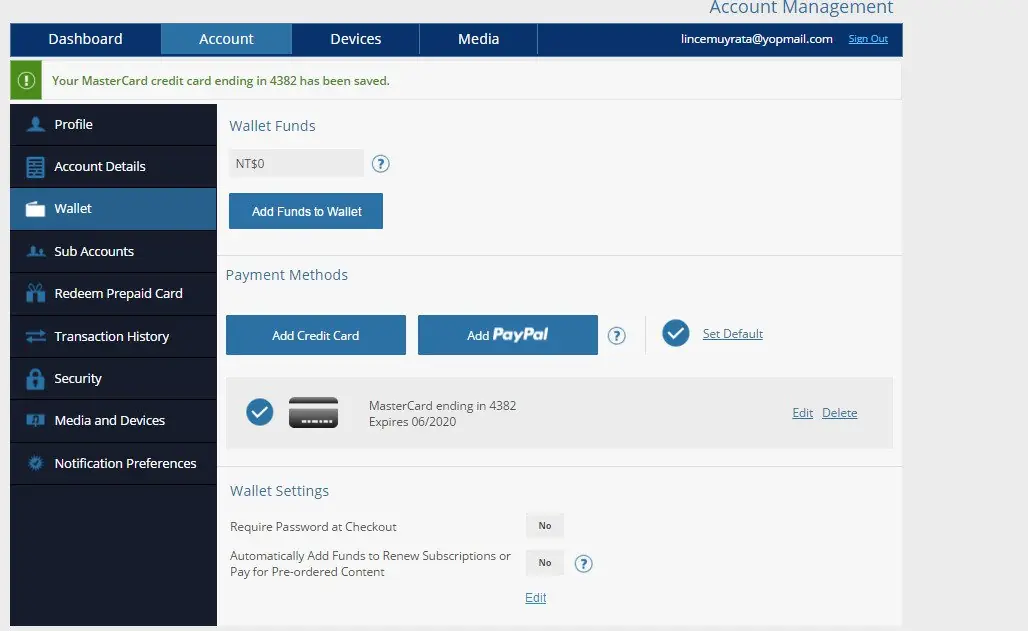The height and width of the screenshot is (631, 1028).
Task: Delete the MasterCard ending in 4382
Action: [840, 413]
